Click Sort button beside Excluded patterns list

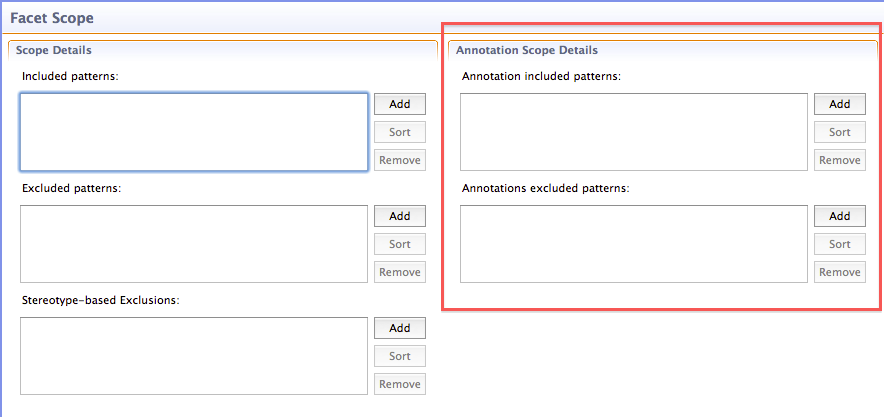(x=400, y=244)
